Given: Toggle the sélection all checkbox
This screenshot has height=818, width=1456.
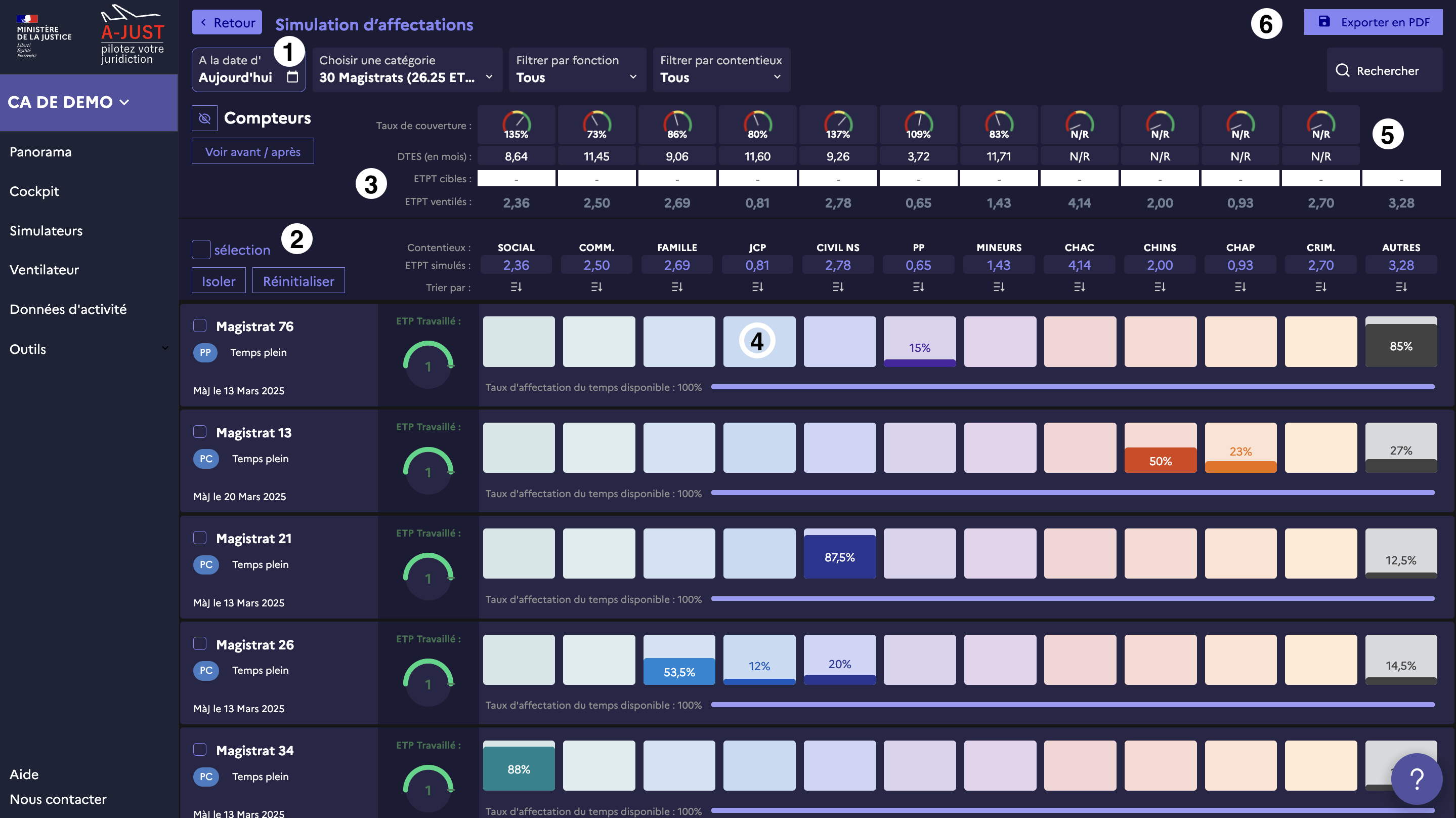Looking at the screenshot, I should click(x=201, y=250).
